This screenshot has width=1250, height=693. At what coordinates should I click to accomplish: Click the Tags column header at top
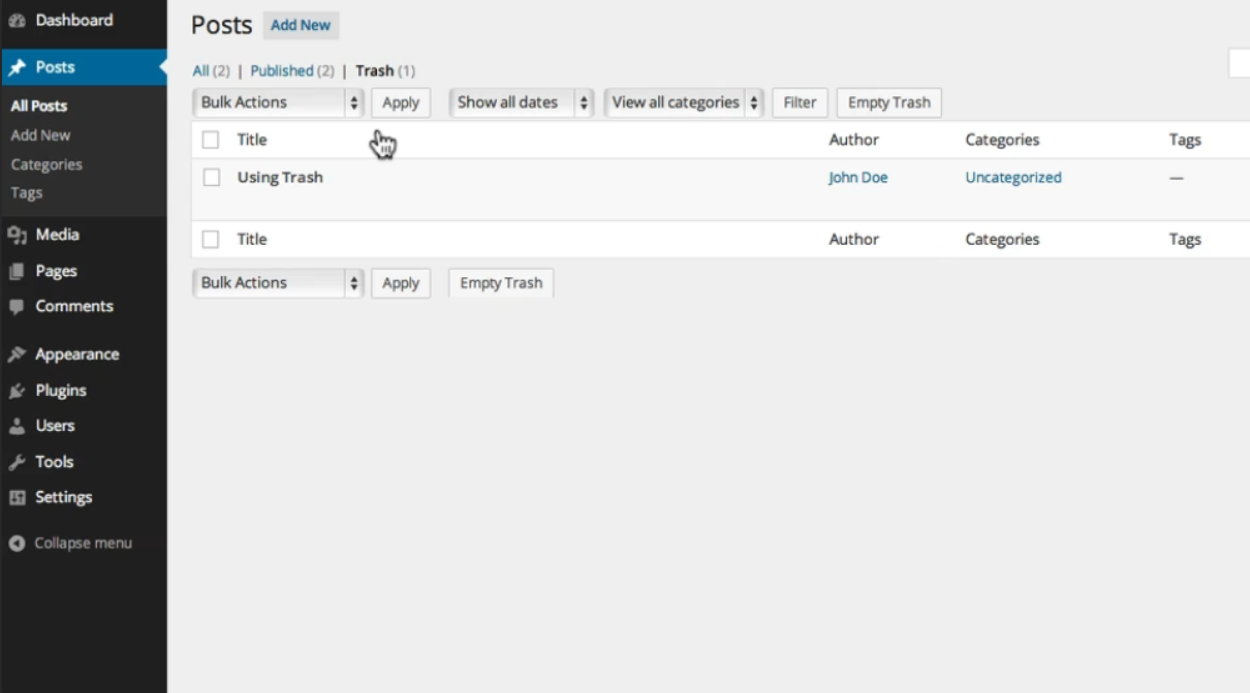(1185, 140)
